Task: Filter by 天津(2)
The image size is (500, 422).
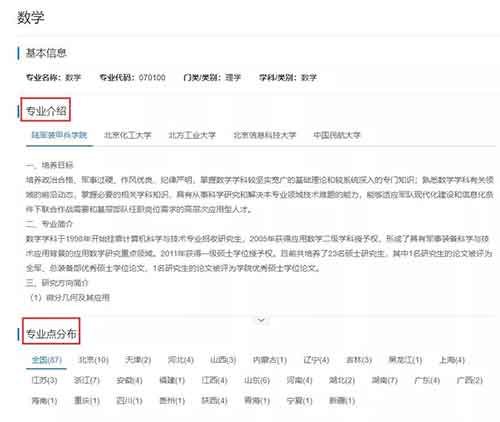Action: tap(138, 360)
